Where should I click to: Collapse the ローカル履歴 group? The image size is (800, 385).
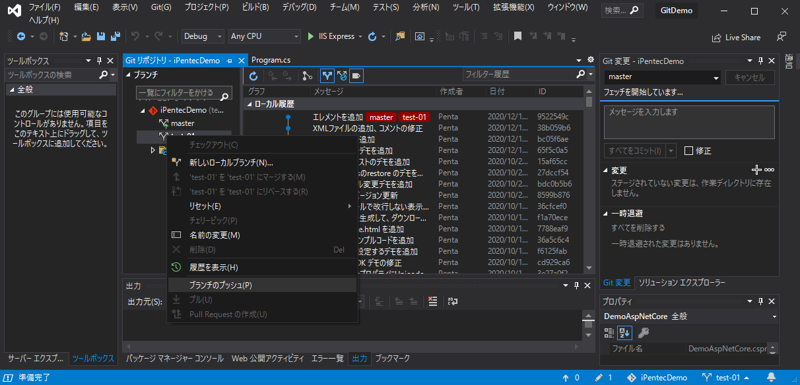[x=249, y=104]
